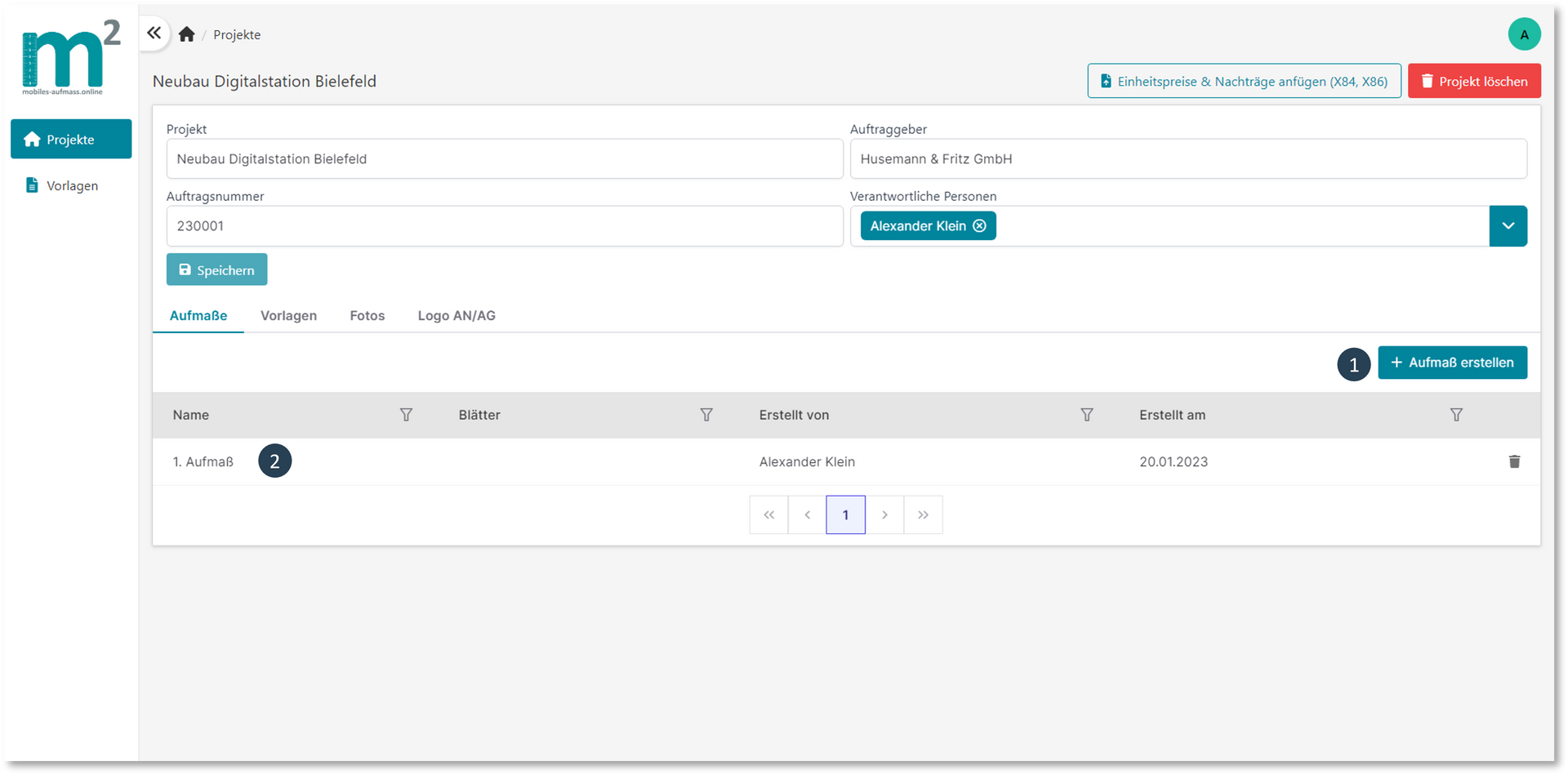This screenshot has height=775, width=1568.
Task: Open the 1. Aufmaß entry
Action: point(203,461)
